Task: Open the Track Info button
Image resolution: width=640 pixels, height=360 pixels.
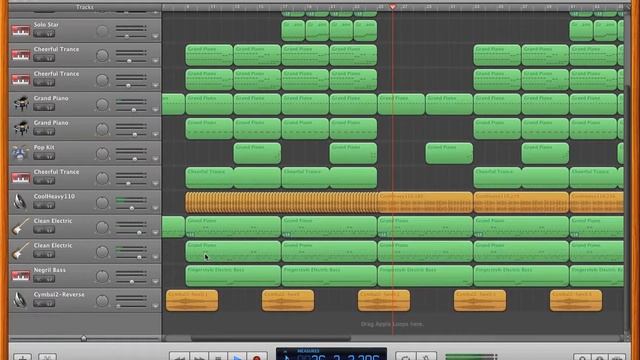Action: (600, 357)
